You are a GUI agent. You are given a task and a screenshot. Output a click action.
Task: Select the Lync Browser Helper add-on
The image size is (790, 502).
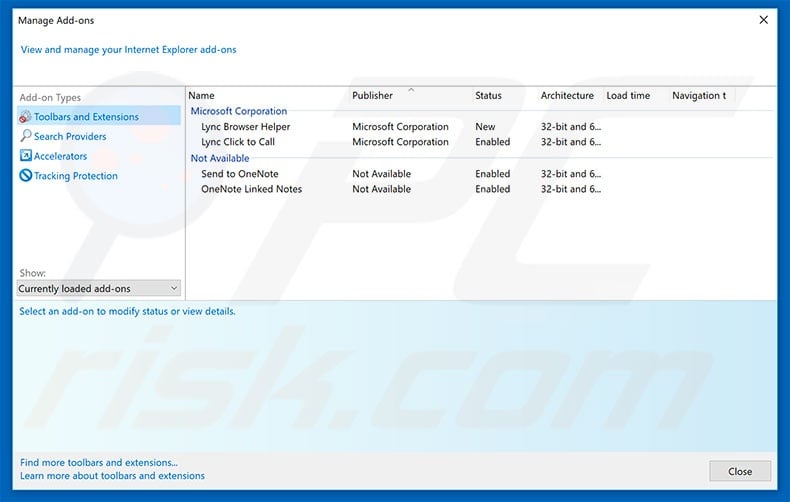coord(245,127)
